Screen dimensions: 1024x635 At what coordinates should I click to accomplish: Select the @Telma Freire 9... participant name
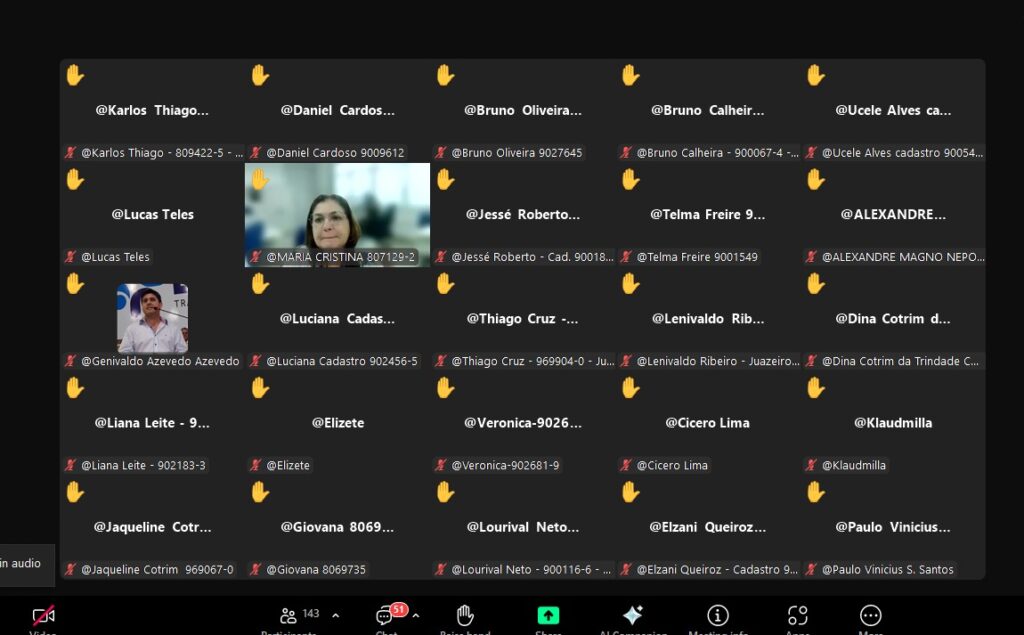[x=707, y=214]
